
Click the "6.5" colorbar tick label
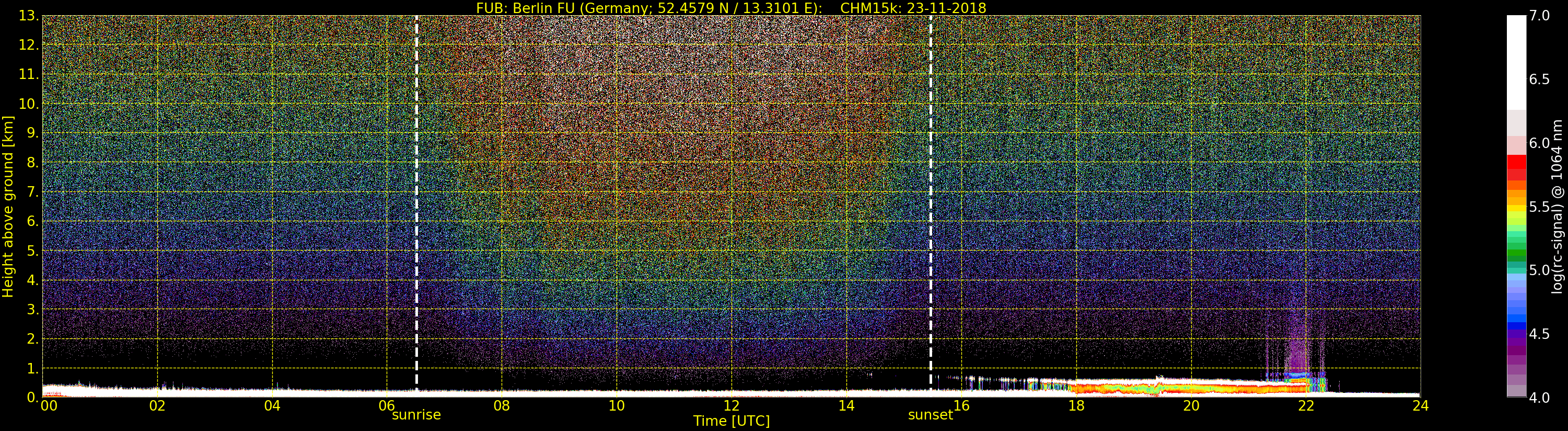click(1539, 80)
